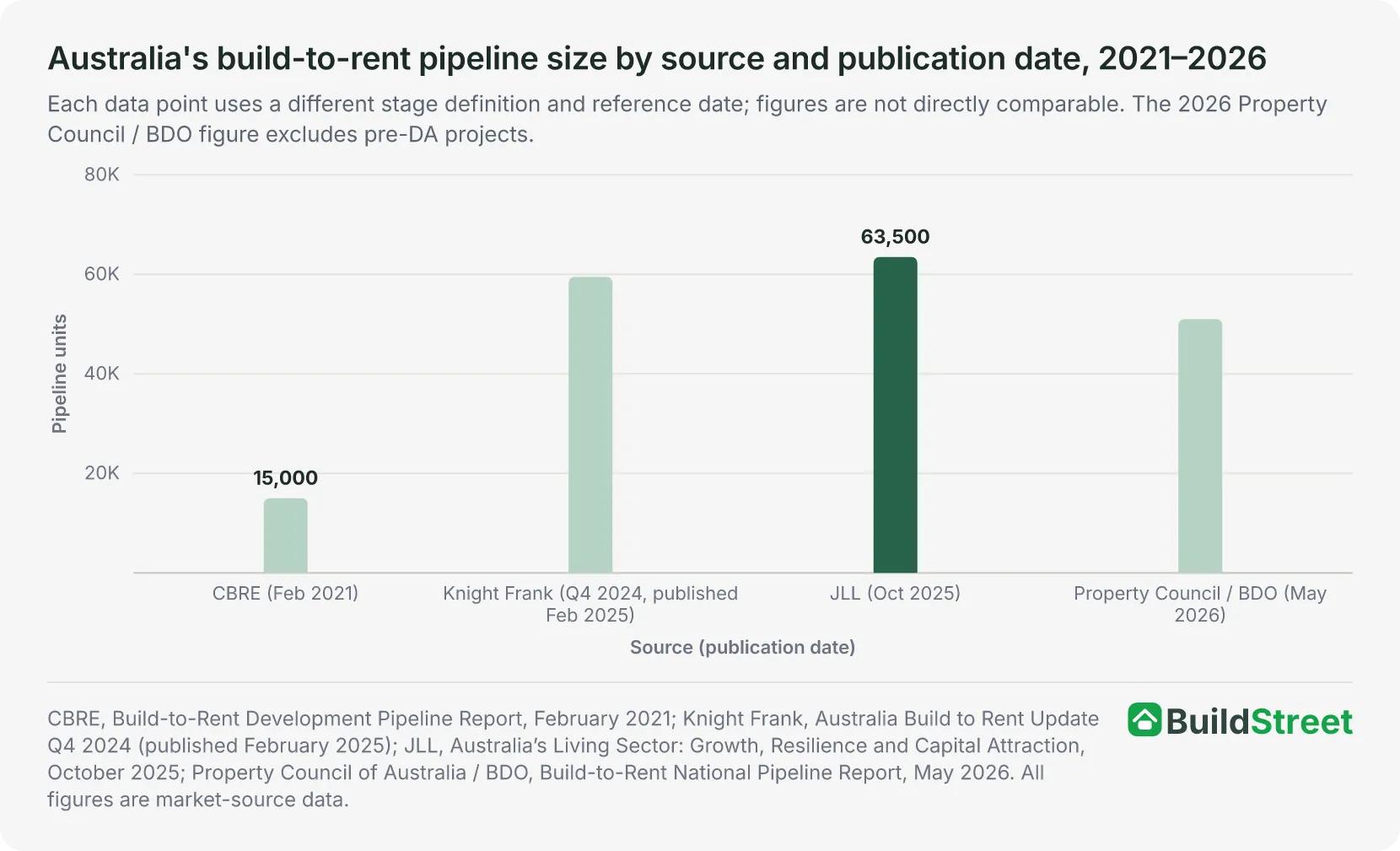Click the 'JLL (Oct 2025)' axis label

tap(895, 593)
